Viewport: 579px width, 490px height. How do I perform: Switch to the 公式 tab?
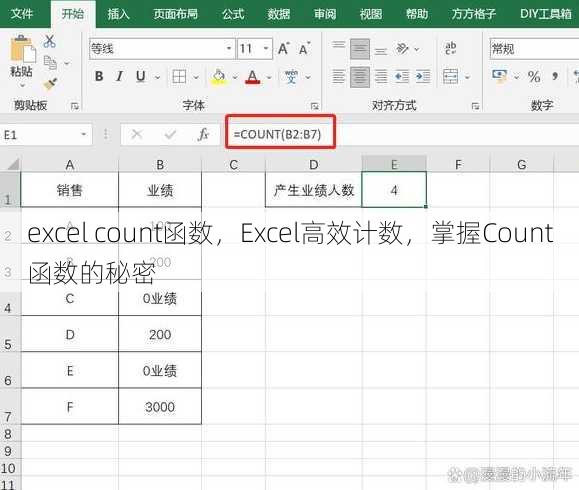[233, 14]
